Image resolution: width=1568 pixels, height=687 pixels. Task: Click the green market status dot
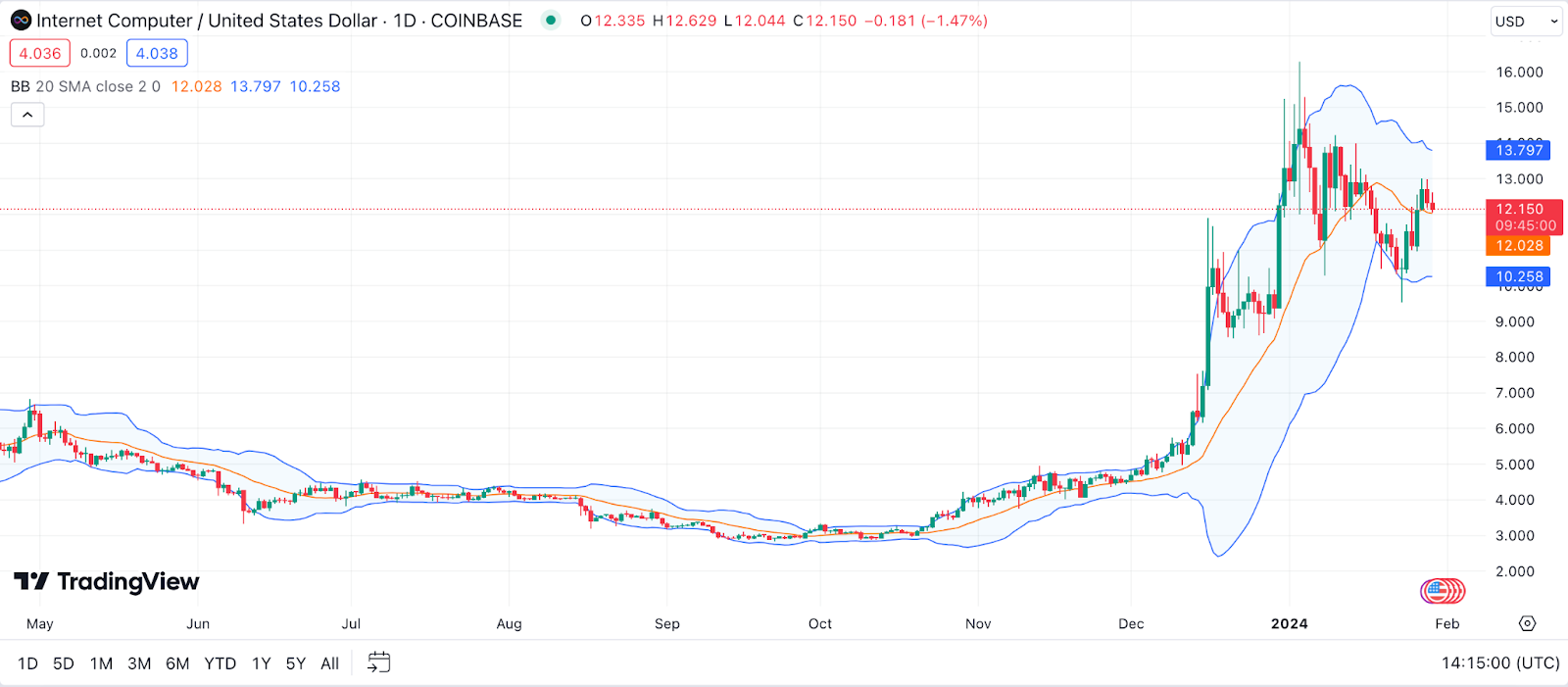tap(551, 20)
